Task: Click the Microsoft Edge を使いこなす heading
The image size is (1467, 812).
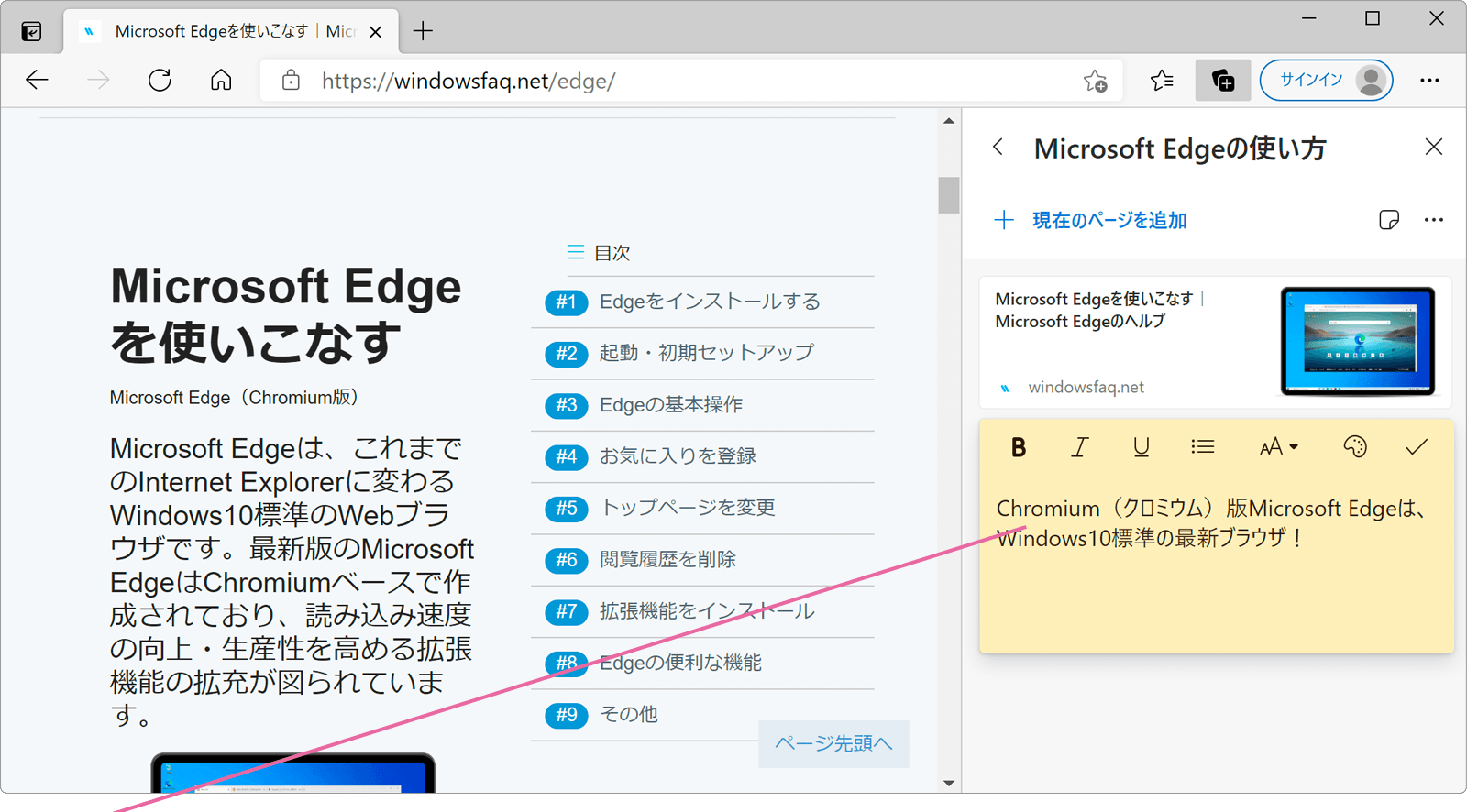Action: [286, 314]
